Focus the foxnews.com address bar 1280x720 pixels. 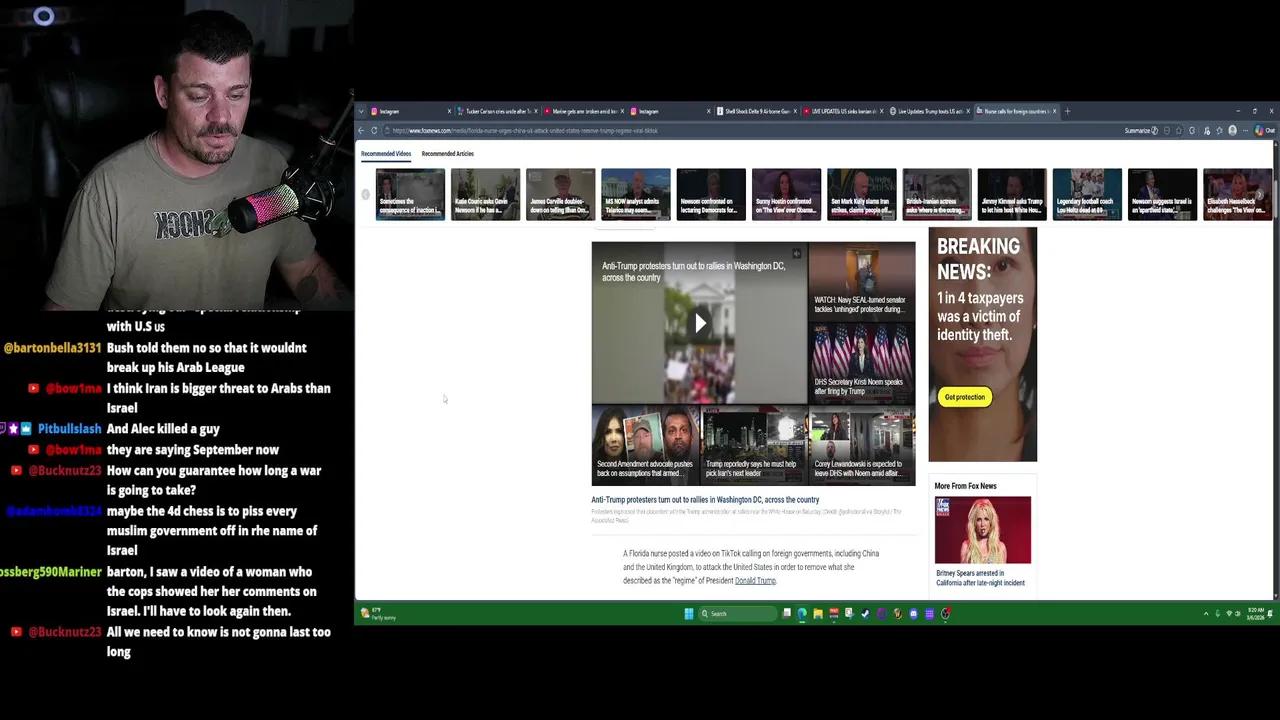pyautogui.click(x=750, y=130)
